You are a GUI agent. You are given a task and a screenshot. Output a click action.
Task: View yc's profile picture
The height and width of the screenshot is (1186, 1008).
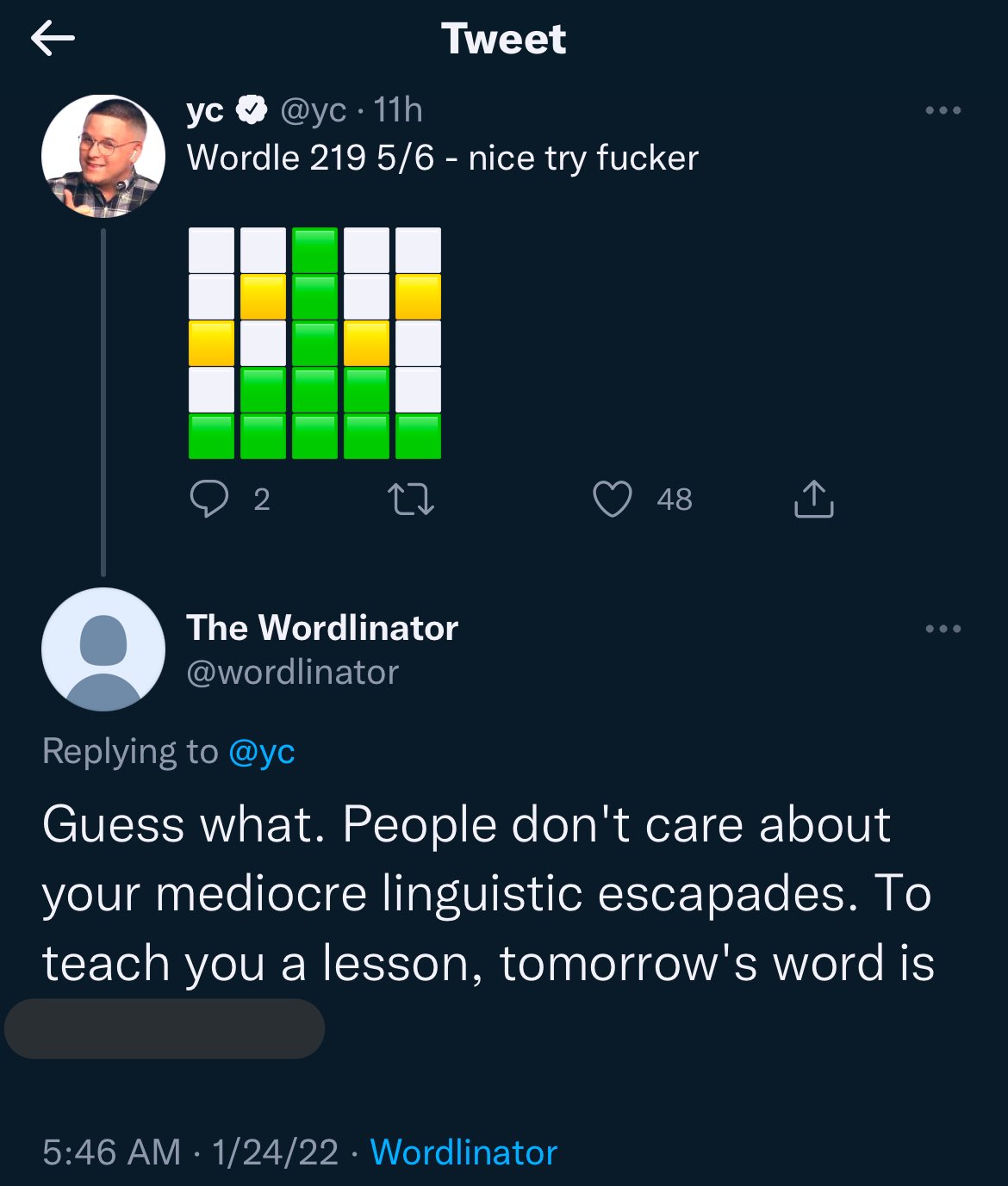[x=103, y=156]
